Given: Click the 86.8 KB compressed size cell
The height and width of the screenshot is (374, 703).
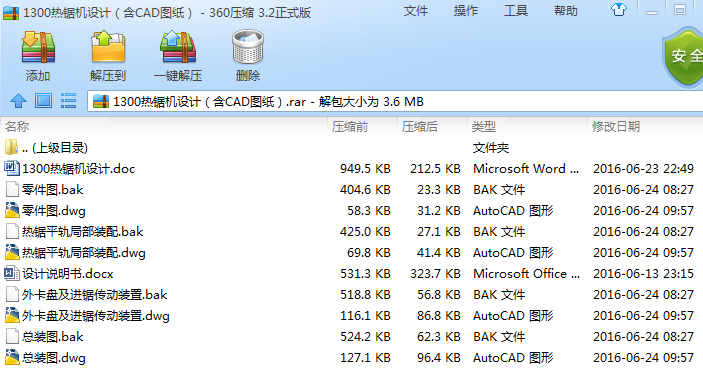Looking at the screenshot, I should coord(438,316).
